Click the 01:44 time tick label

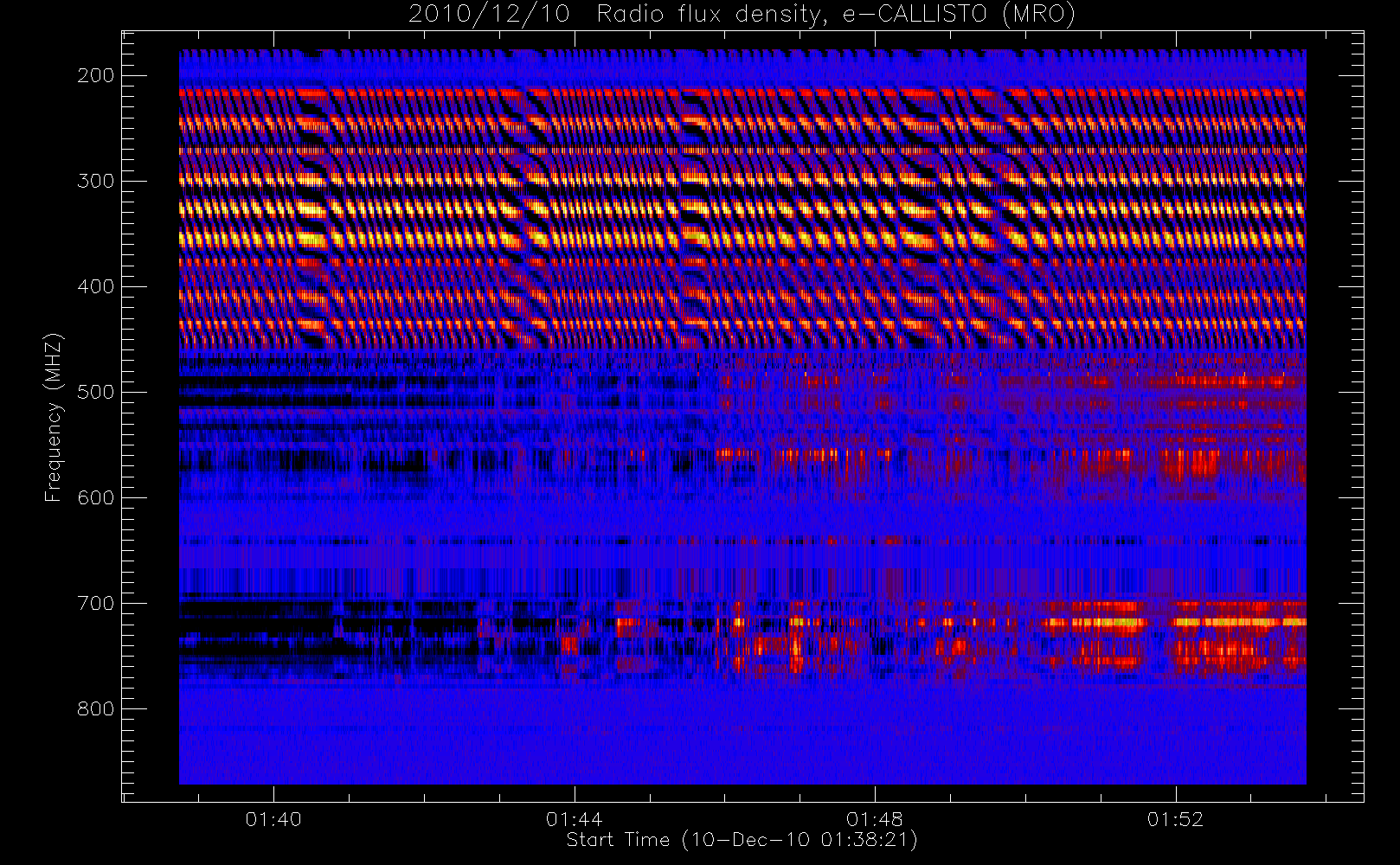coord(575,819)
